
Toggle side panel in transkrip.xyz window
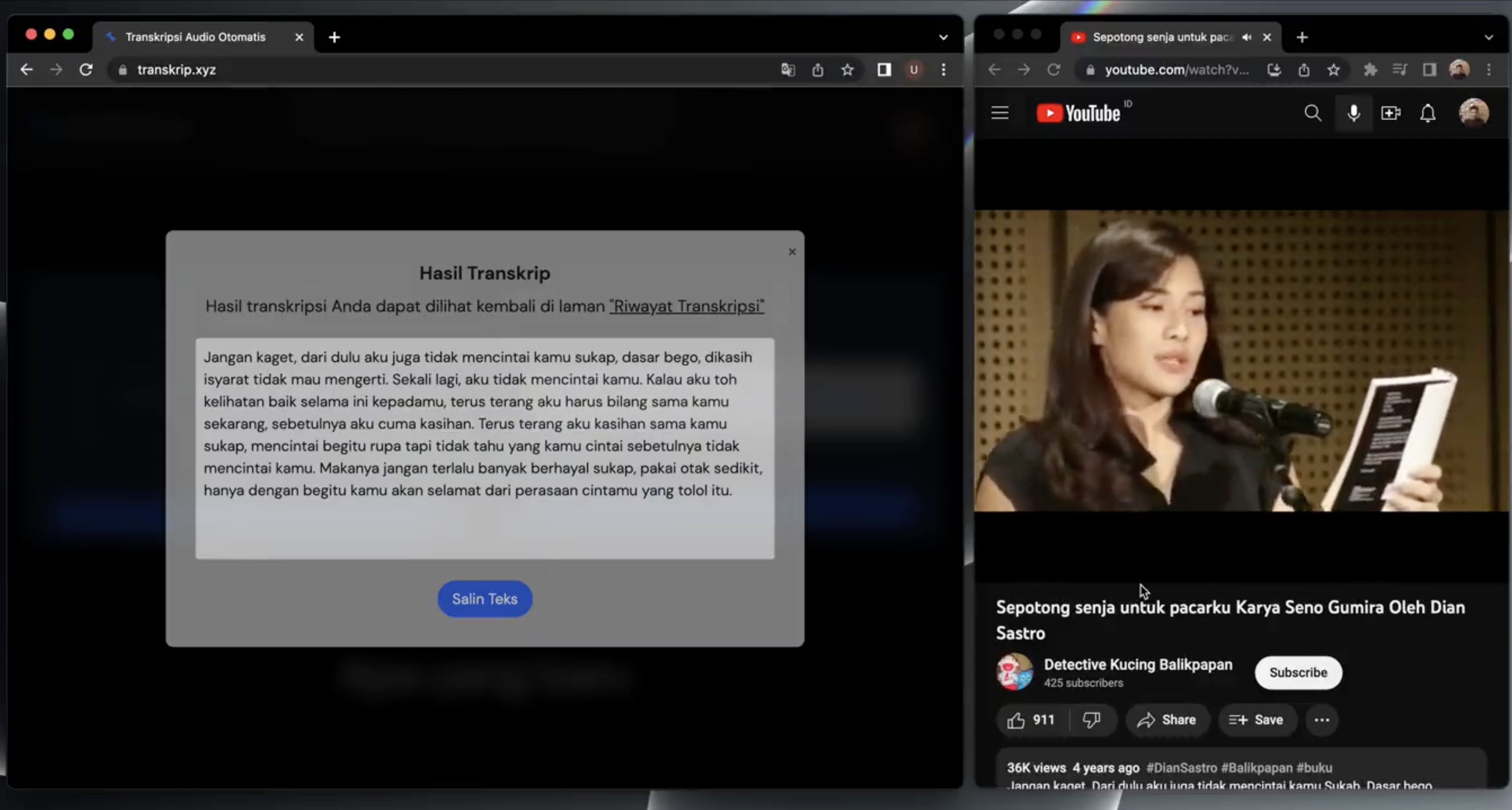(884, 70)
